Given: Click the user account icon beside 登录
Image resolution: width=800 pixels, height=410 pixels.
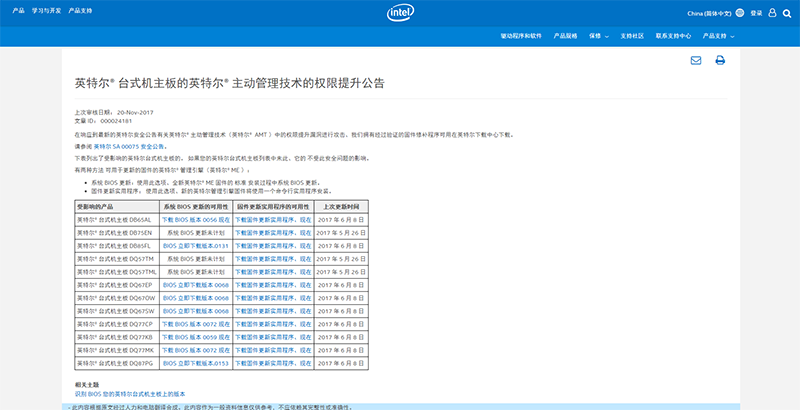Looking at the screenshot, I should click(772, 13).
